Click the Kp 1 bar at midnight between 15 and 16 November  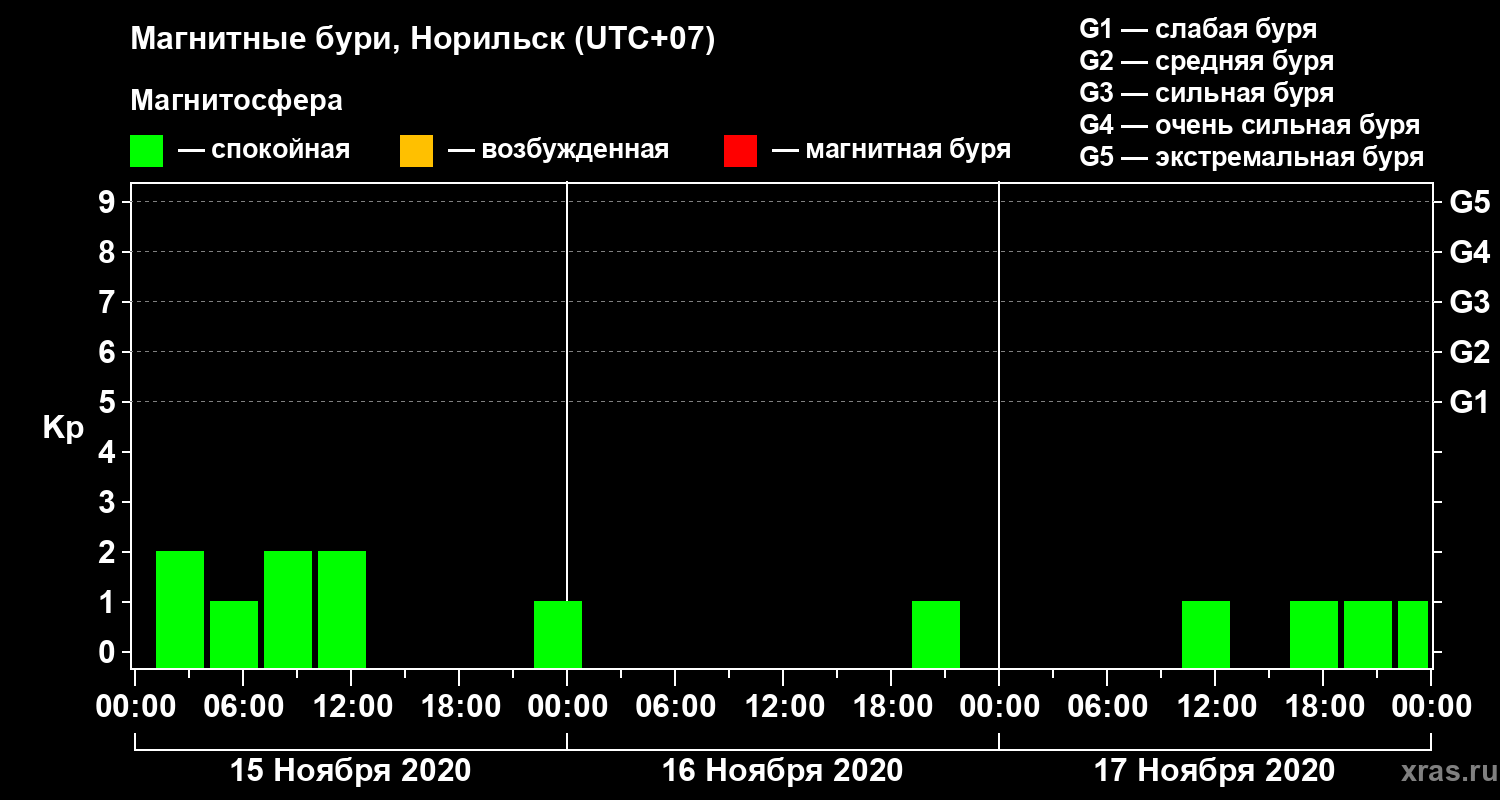click(x=558, y=634)
